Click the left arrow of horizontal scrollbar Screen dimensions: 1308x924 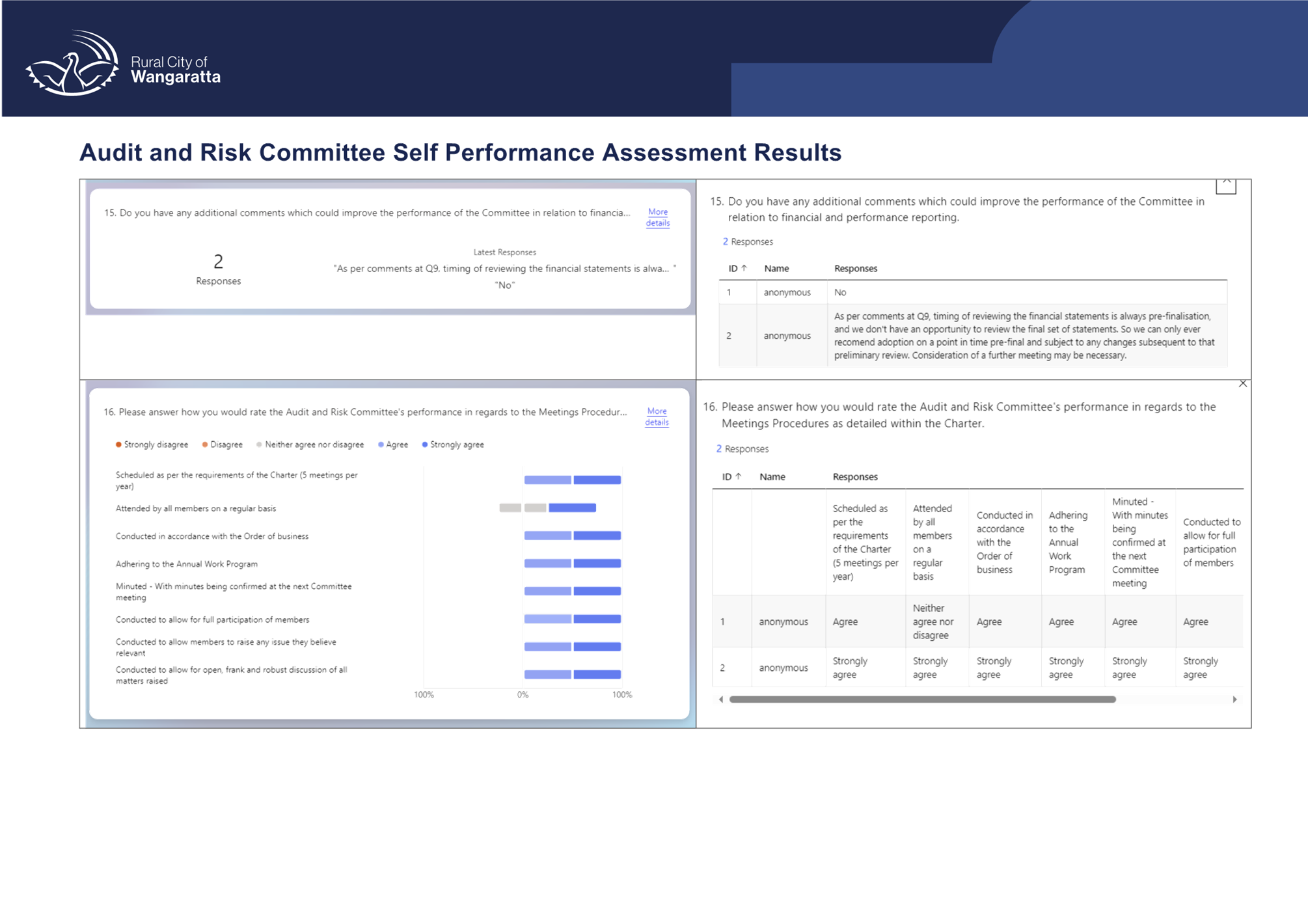pos(720,700)
